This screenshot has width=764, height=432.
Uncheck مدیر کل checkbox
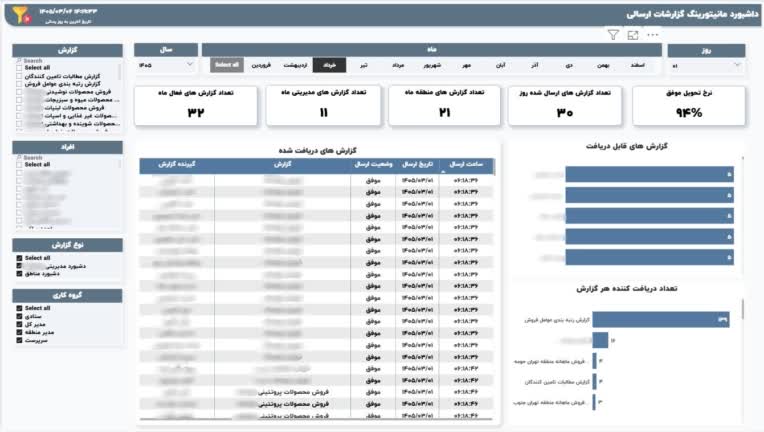pos(19,324)
